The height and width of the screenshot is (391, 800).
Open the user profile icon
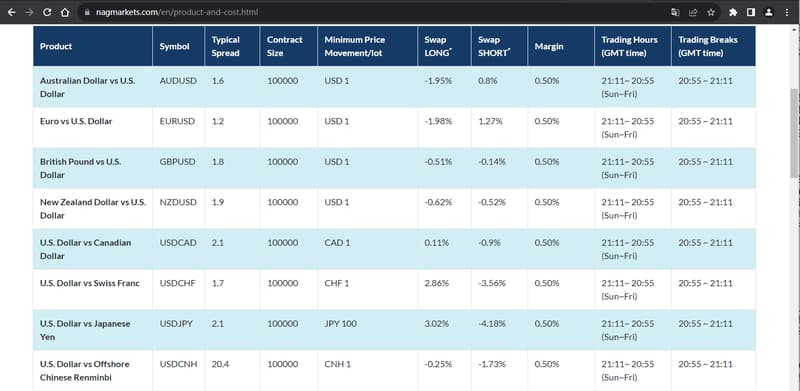769,12
